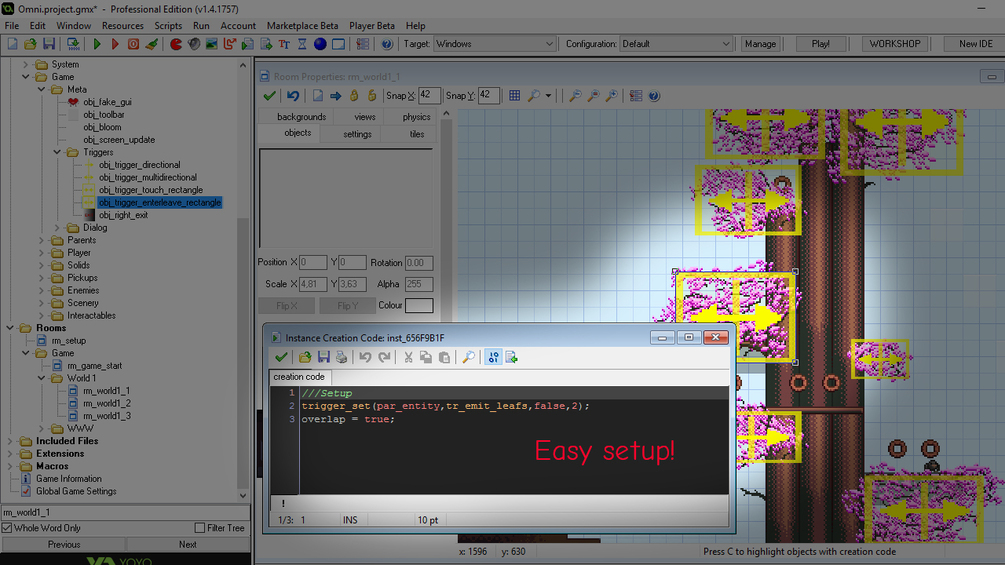Expand the Enemies folder
1005x565 pixels.
pos(42,291)
